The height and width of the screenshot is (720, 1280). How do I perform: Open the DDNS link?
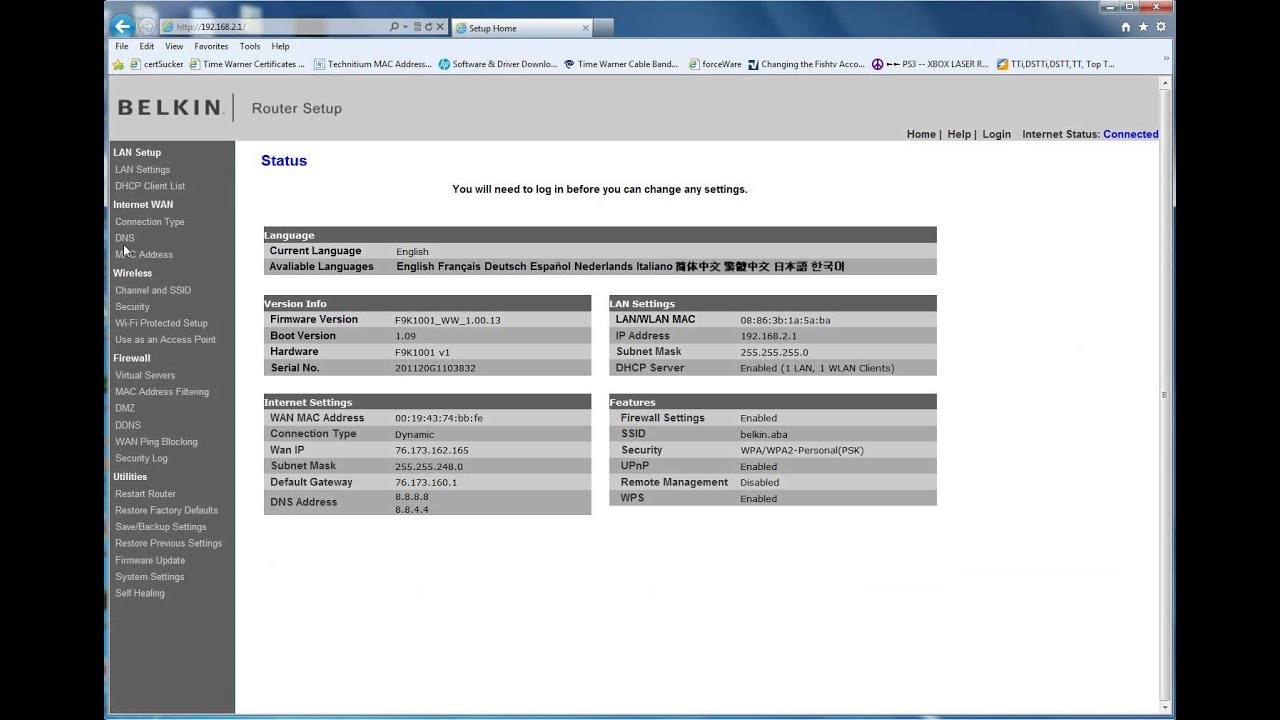(128, 425)
